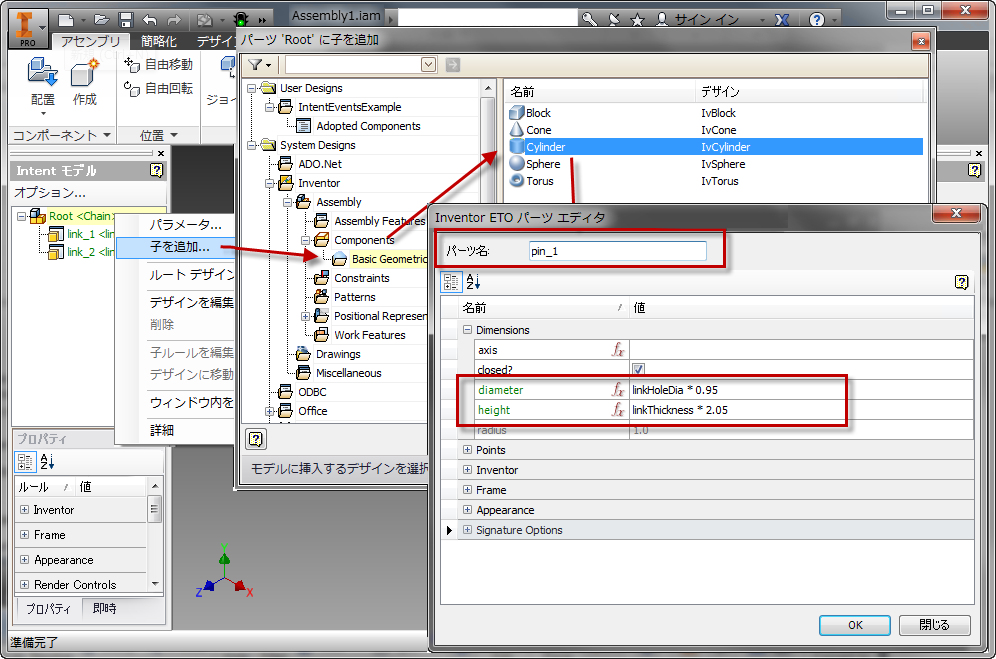This screenshot has height=659, width=996.
Task: Click the Redo arrow icon
Action: [174, 20]
